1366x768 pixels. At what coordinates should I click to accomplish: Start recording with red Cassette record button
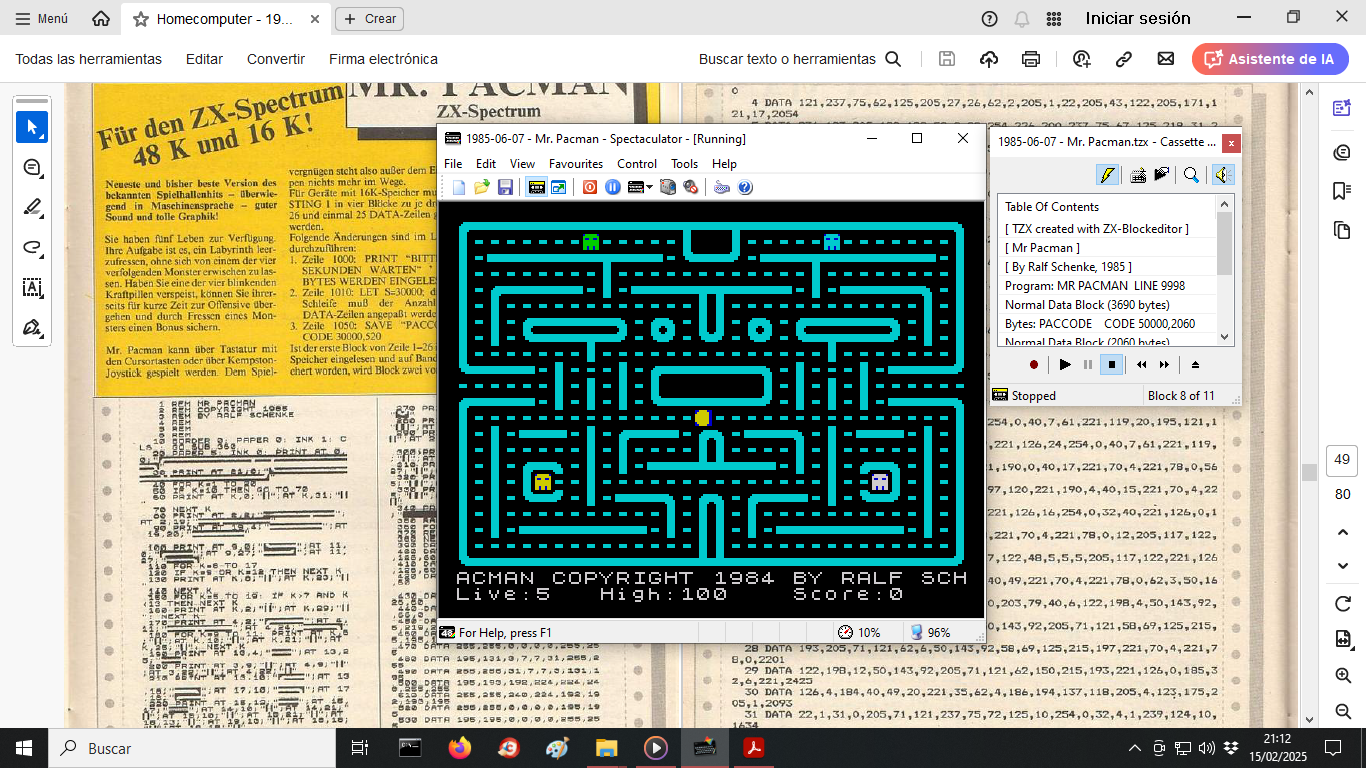coord(1034,365)
